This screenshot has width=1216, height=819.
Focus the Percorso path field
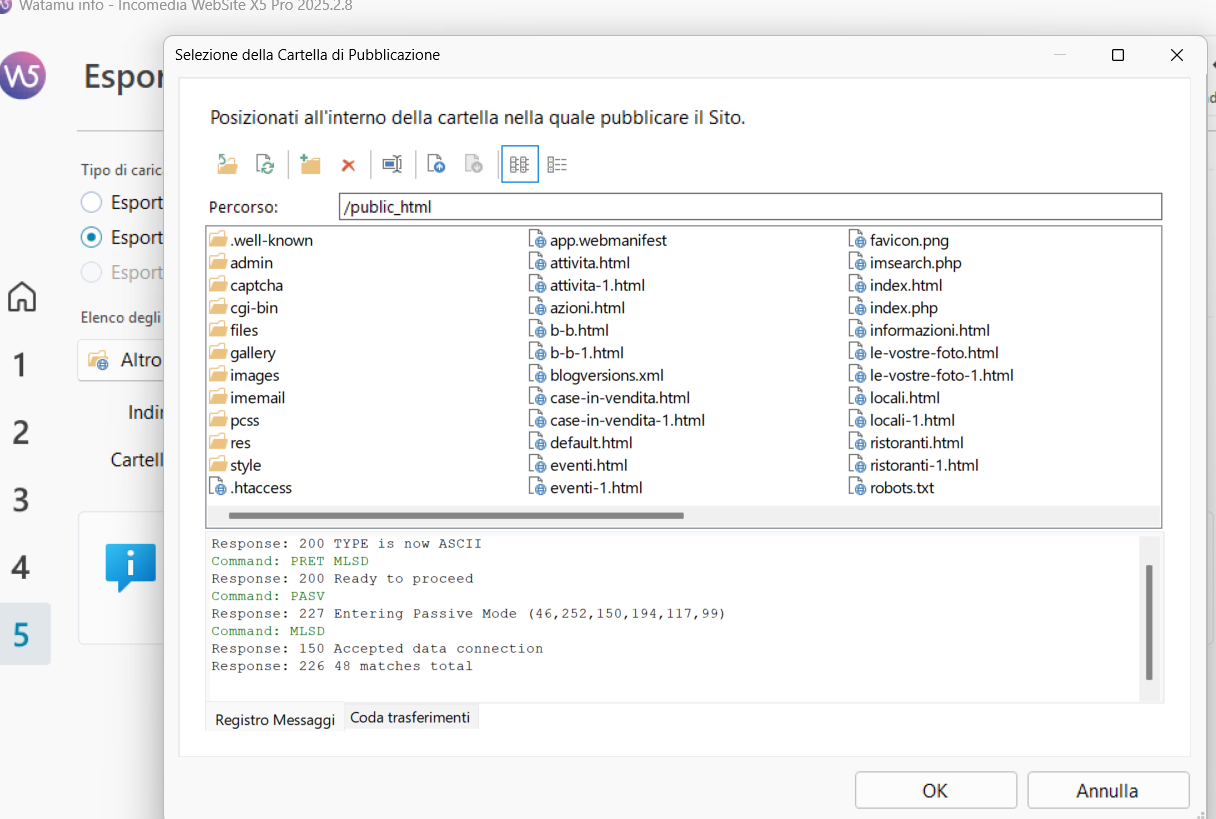click(x=750, y=207)
